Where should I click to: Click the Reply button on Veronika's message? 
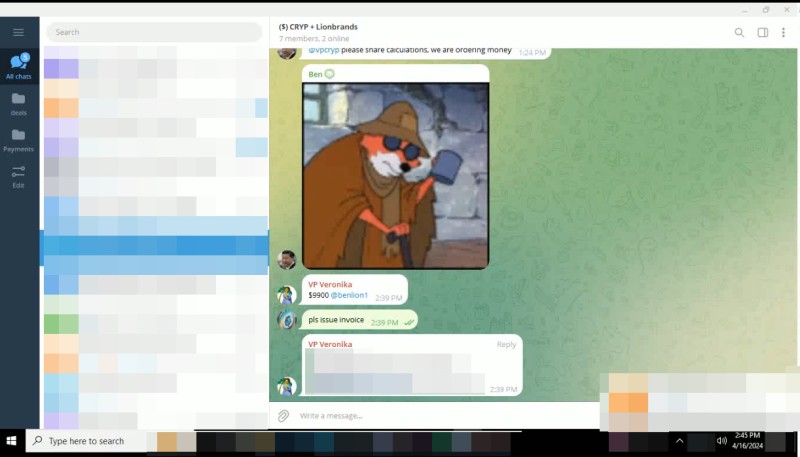[506, 345]
